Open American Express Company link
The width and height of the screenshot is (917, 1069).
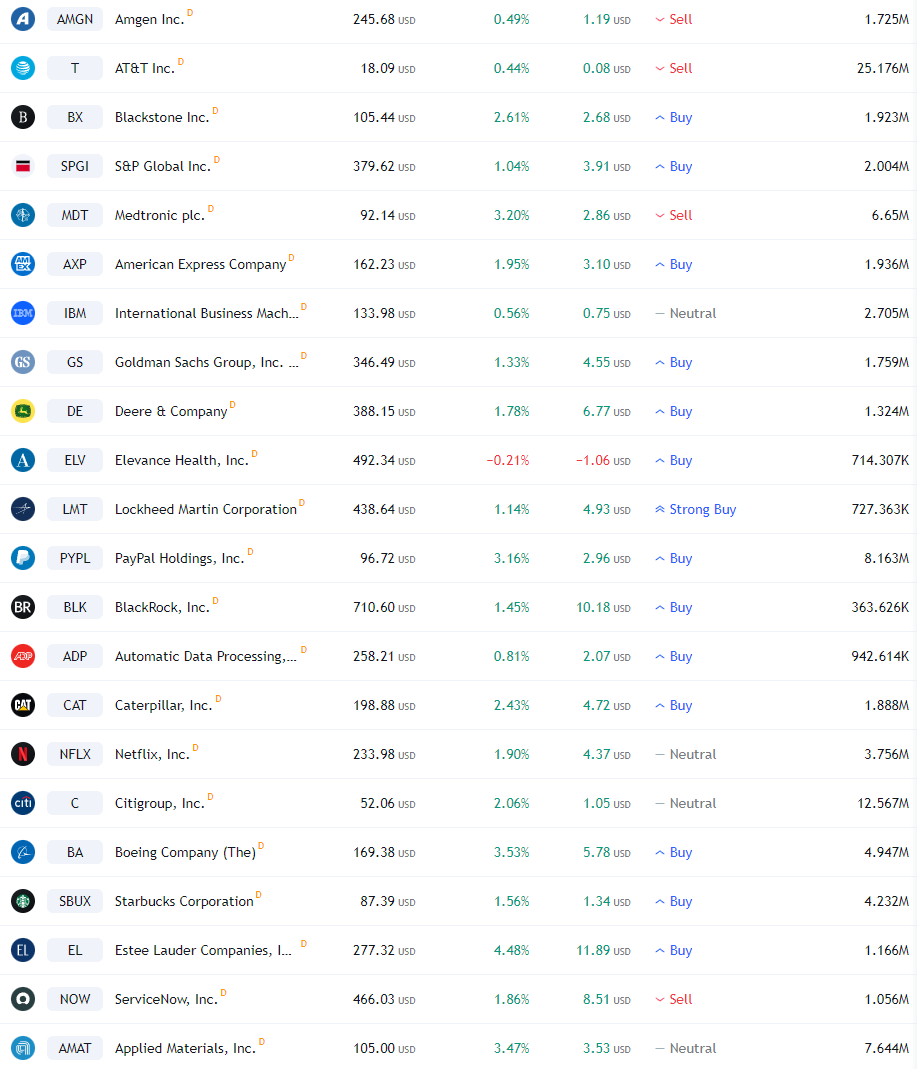click(200, 265)
